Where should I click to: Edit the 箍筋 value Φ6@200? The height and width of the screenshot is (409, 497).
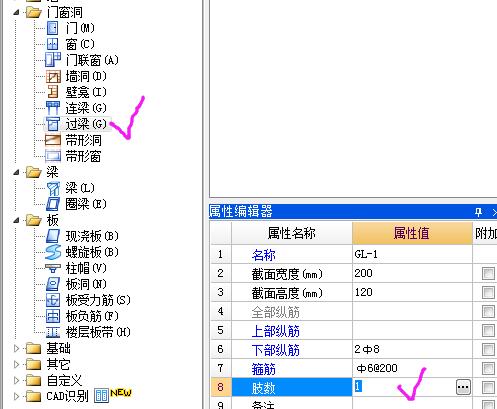coord(412,369)
